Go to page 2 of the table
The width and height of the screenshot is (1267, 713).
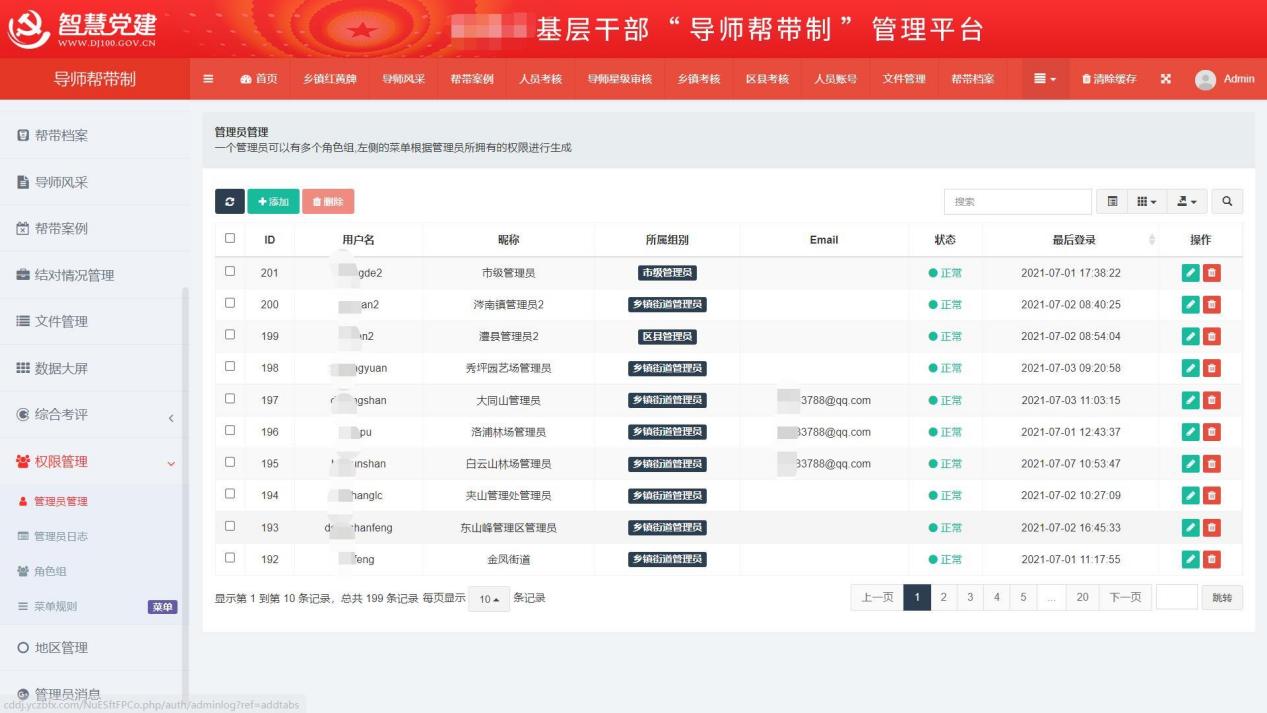pos(943,597)
